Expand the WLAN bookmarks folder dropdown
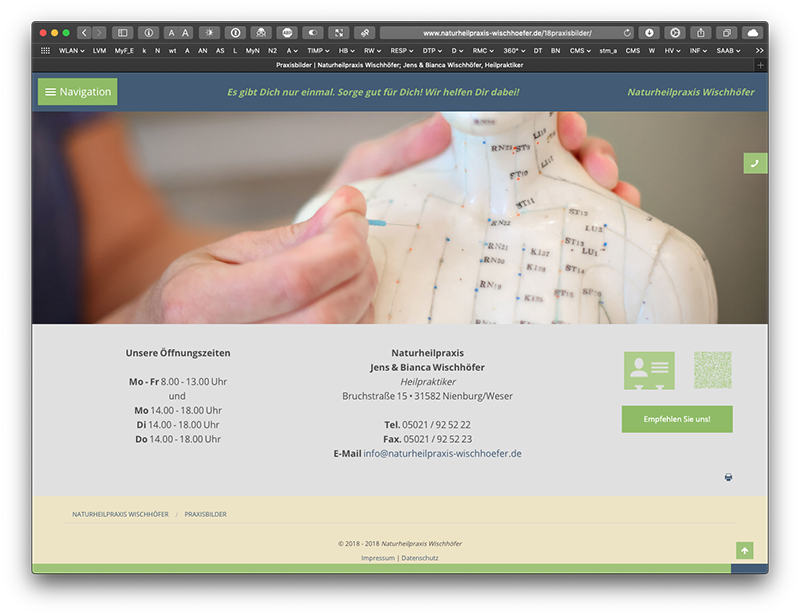 click(71, 50)
